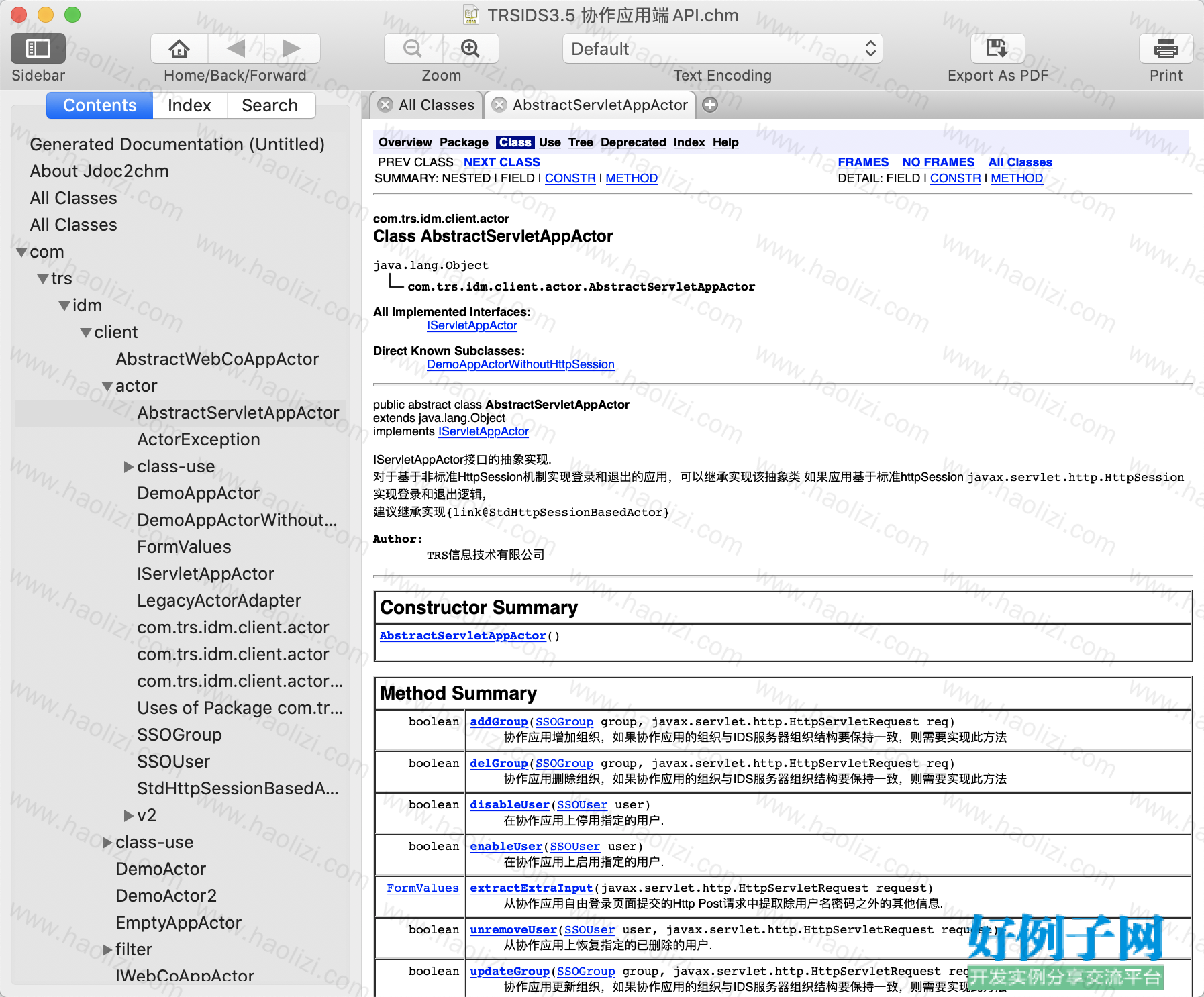The image size is (1204, 997).
Task: Select DemoAppActor in the tree
Action: 199,494
